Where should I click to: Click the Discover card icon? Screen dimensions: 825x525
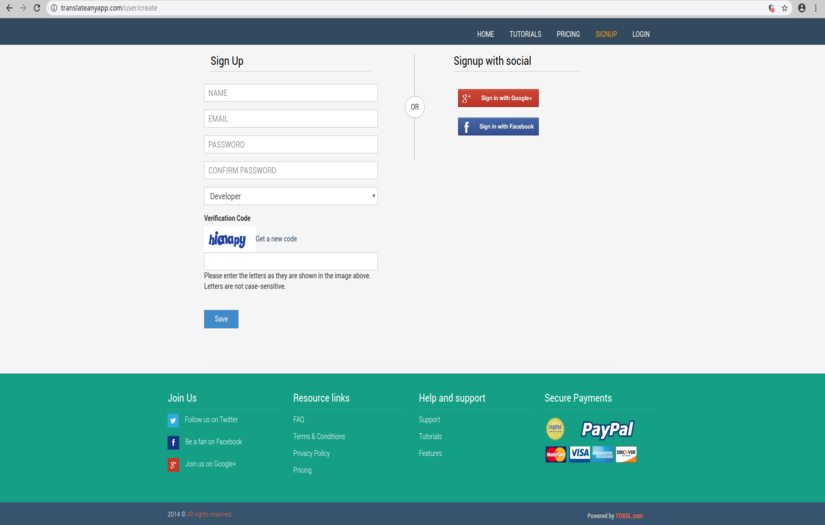click(x=626, y=453)
